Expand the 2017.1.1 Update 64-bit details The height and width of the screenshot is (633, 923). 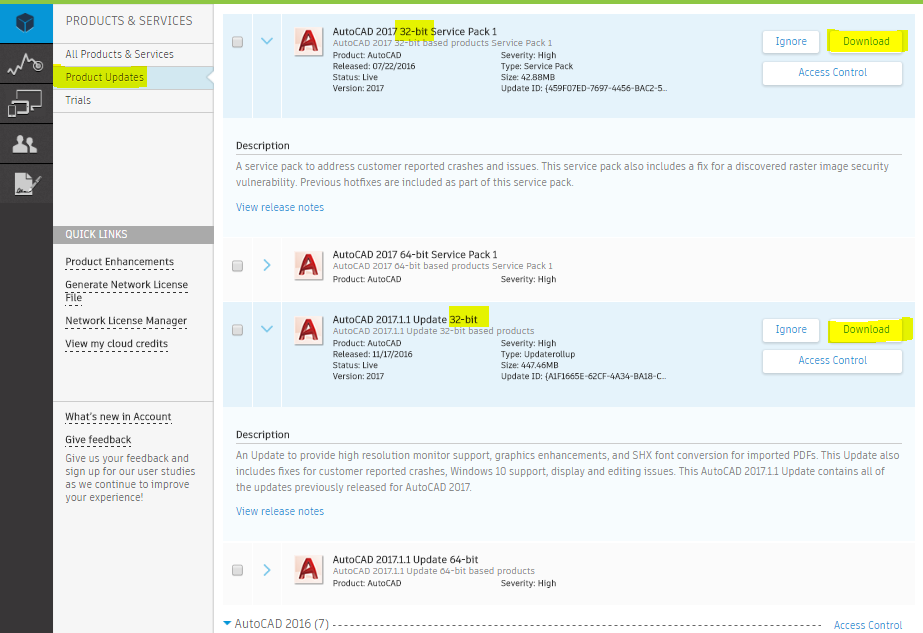[267, 570]
